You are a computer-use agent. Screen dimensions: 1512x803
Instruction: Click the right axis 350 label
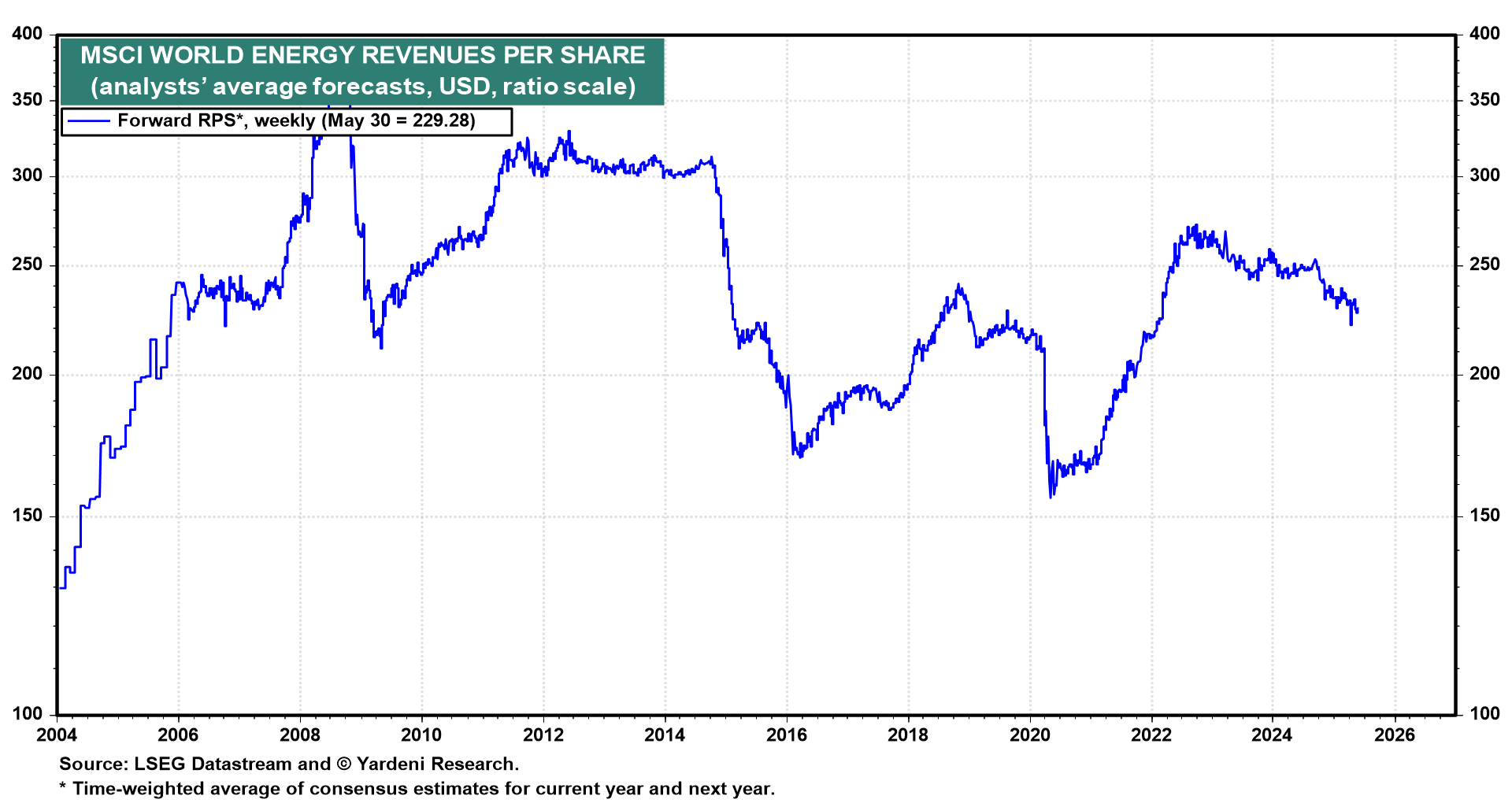click(x=1484, y=100)
